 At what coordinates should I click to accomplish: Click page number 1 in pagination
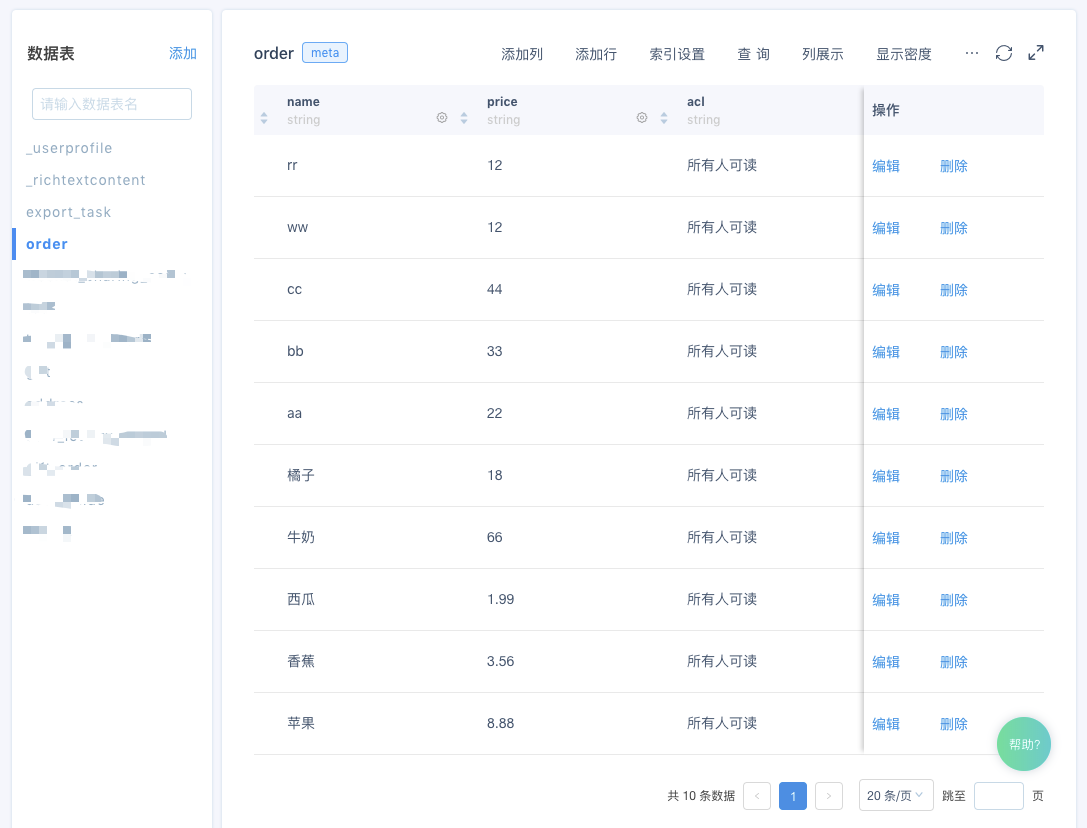point(792,795)
